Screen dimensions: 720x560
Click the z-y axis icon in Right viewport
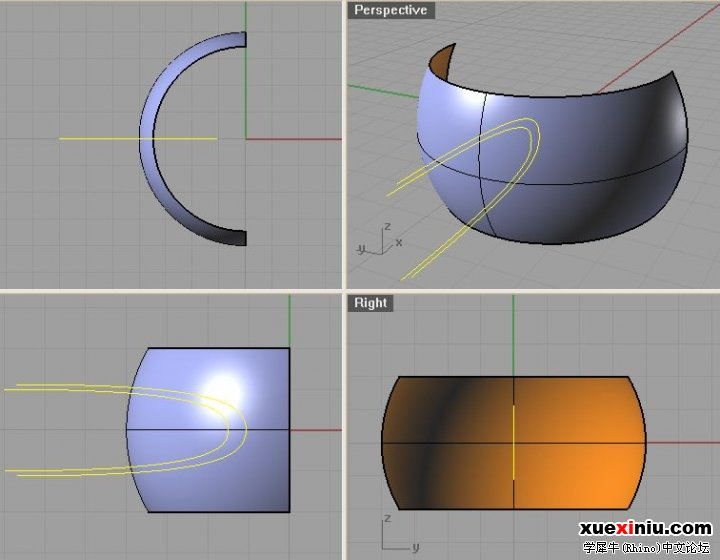pyautogui.click(x=400, y=534)
